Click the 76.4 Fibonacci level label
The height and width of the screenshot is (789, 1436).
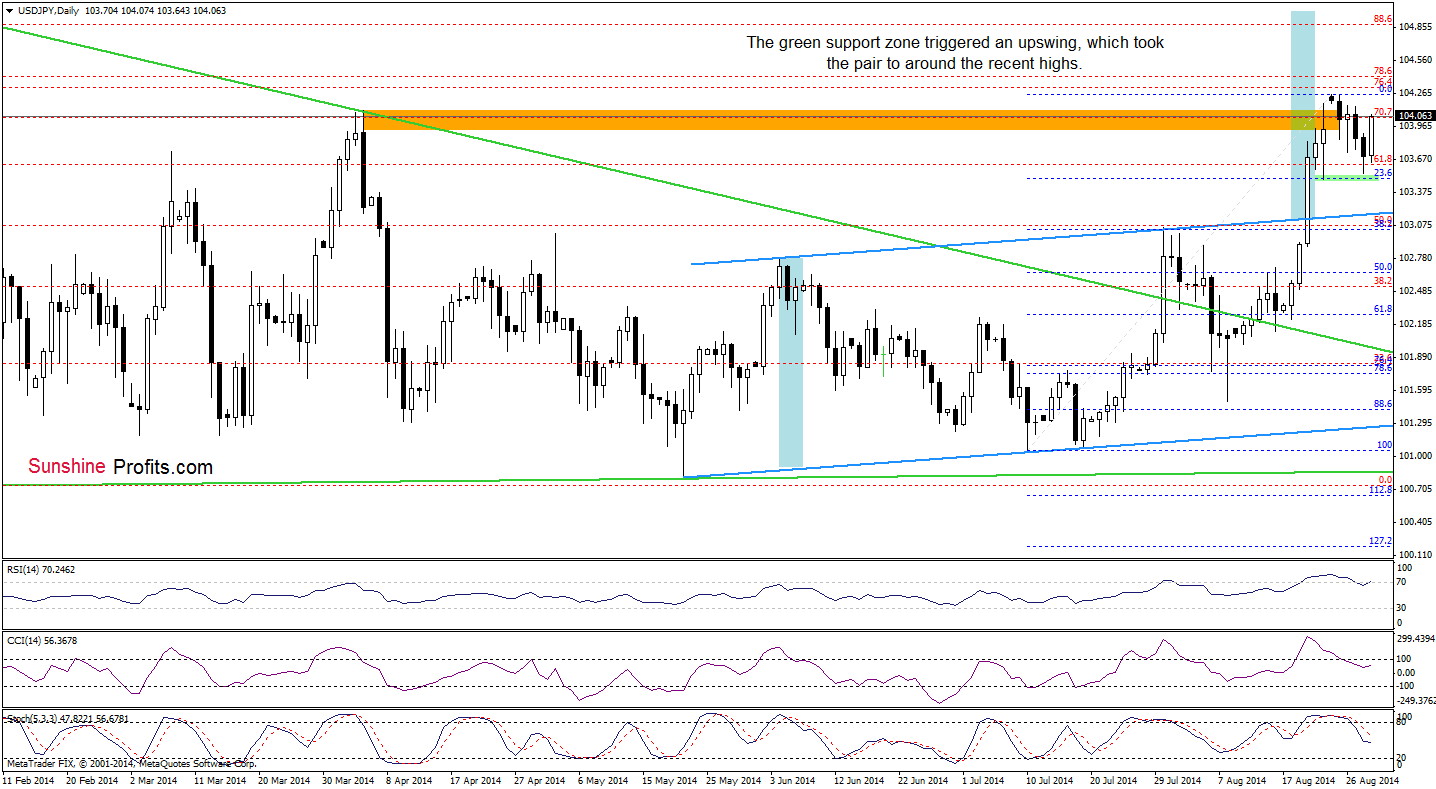pyautogui.click(x=1384, y=81)
